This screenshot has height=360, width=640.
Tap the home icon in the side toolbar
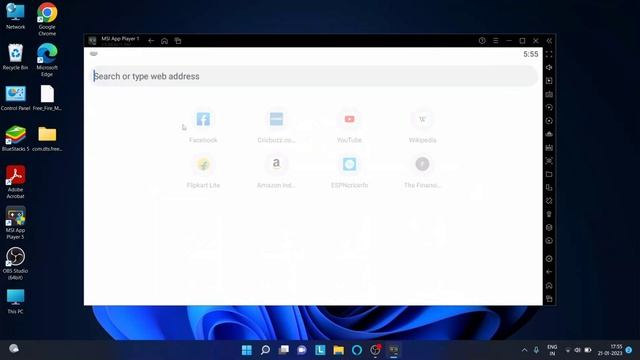(549, 285)
